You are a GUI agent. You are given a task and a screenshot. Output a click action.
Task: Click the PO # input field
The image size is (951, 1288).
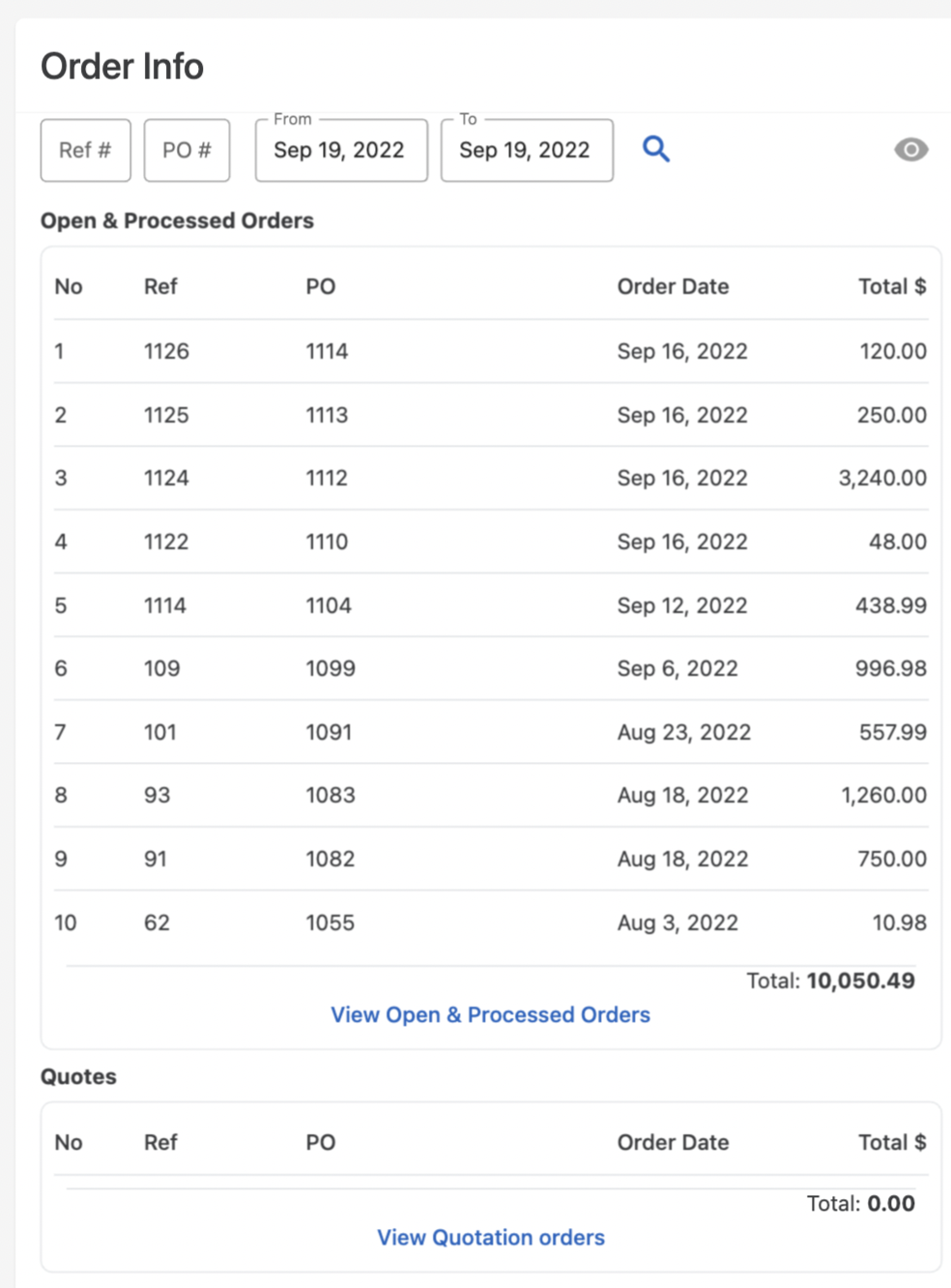click(187, 150)
